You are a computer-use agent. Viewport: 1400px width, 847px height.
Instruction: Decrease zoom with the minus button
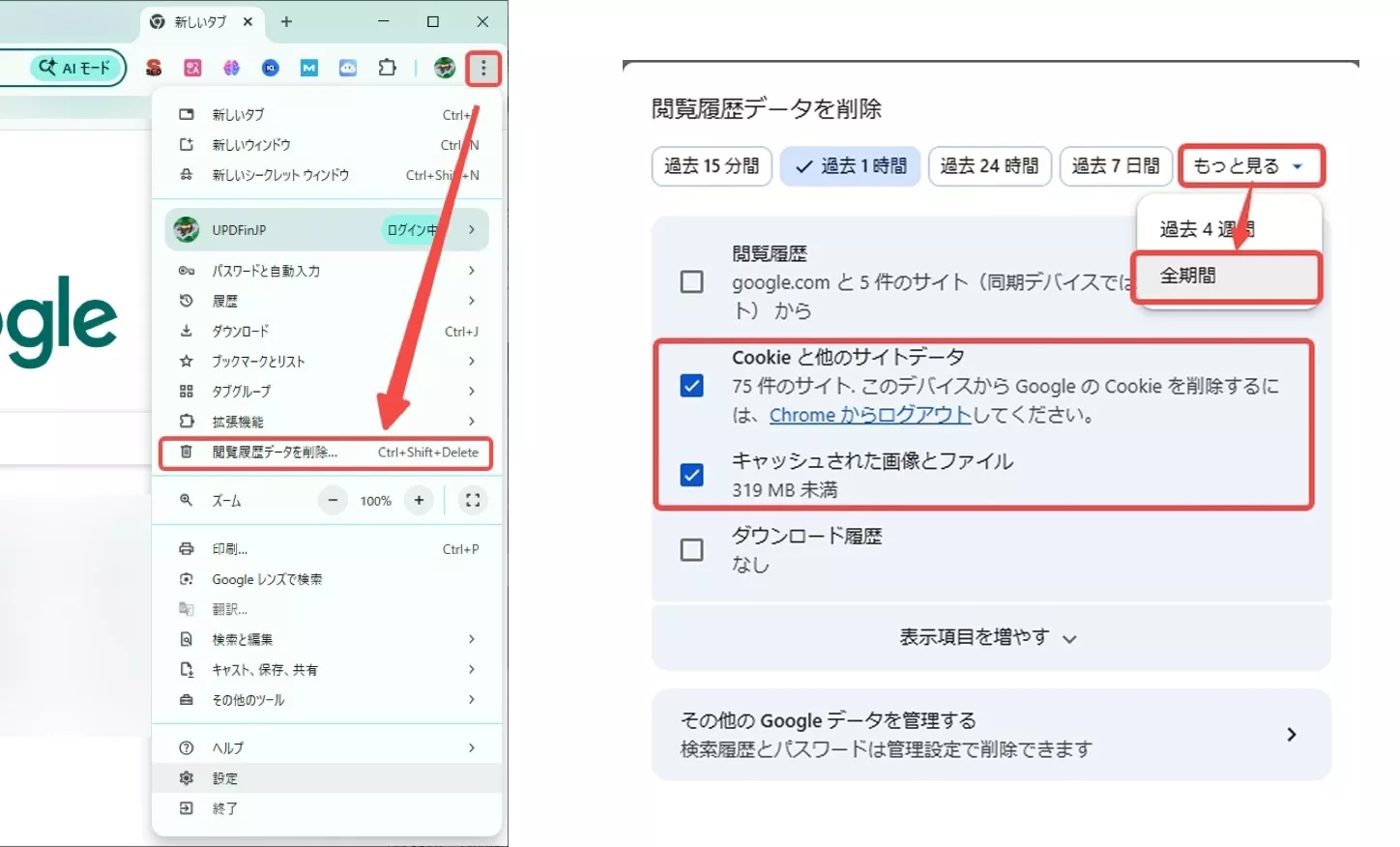(x=333, y=500)
